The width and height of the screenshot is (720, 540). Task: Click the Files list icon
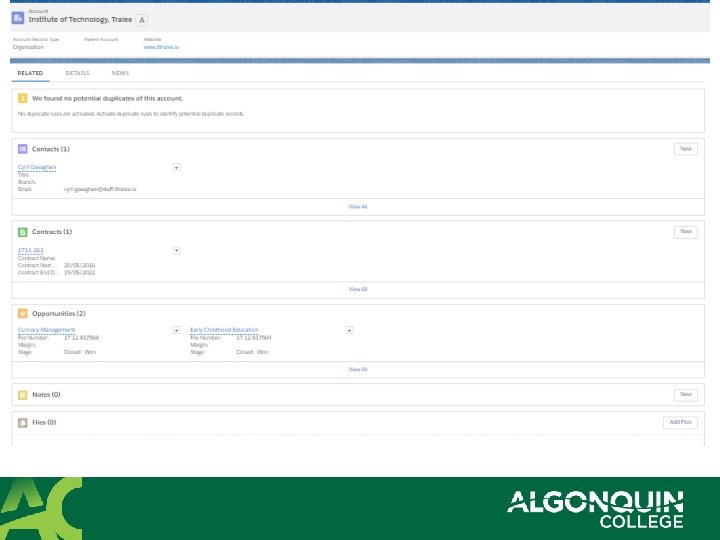[x=22, y=422]
